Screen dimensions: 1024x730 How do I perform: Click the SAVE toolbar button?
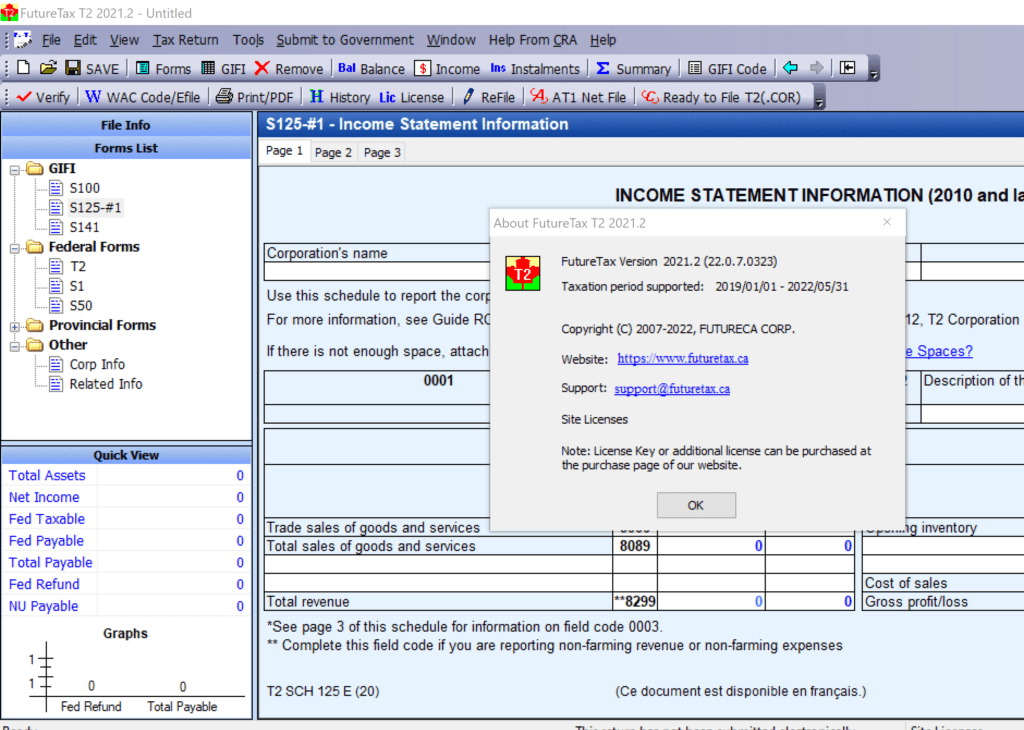pyautogui.click(x=92, y=69)
